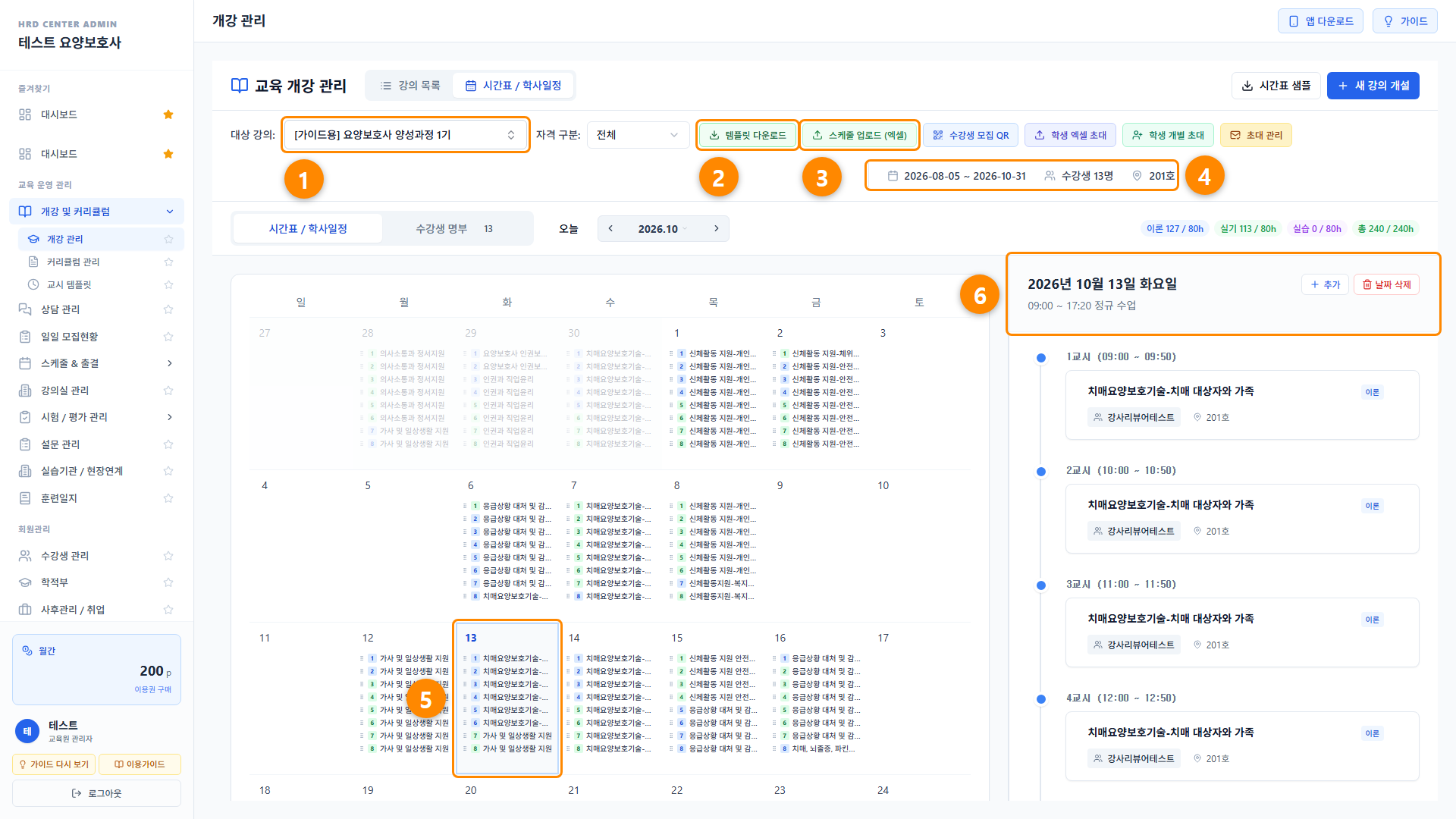The height and width of the screenshot is (819, 1456).
Task: Open 이용가이드 book button
Action: (140, 764)
